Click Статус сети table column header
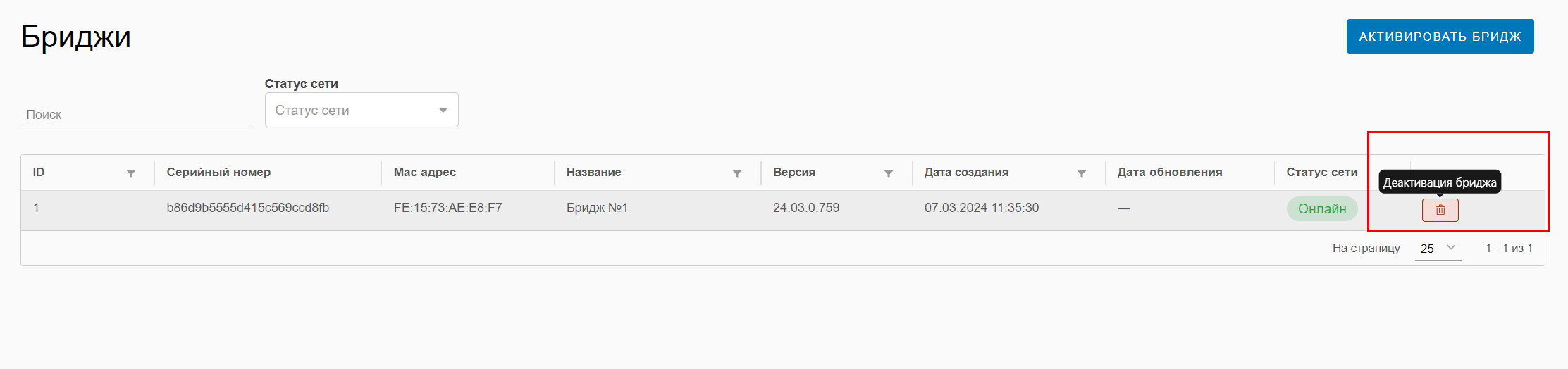The image size is (1568, 369). click(x=1322, y=172)
